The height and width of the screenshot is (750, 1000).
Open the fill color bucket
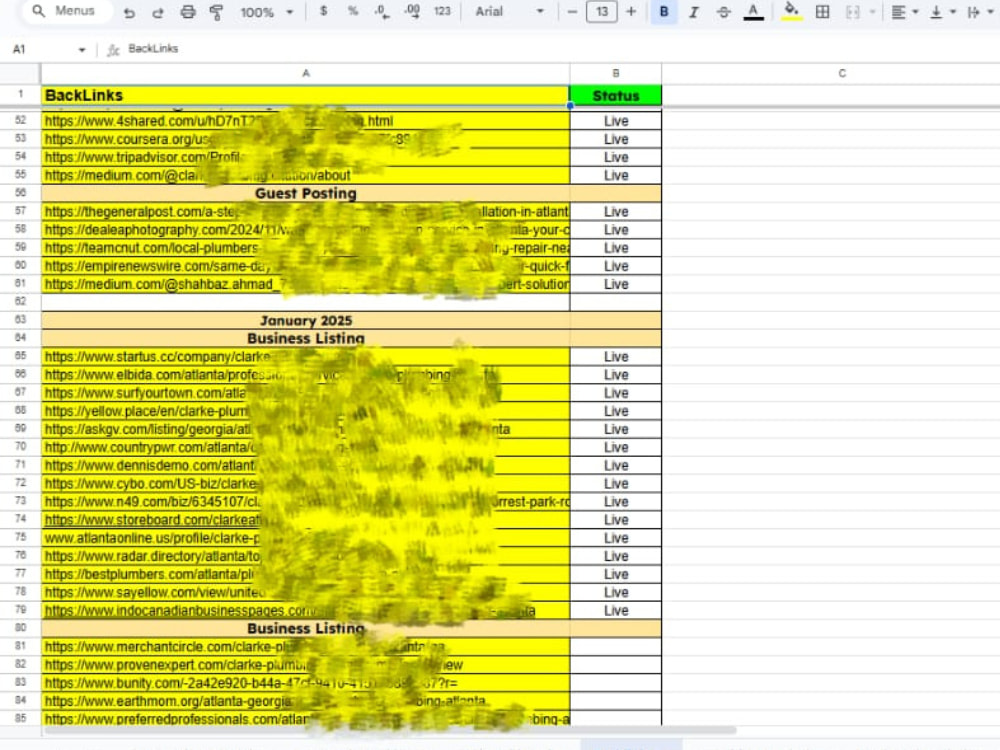pyautogui.click(x=791, y=11)
